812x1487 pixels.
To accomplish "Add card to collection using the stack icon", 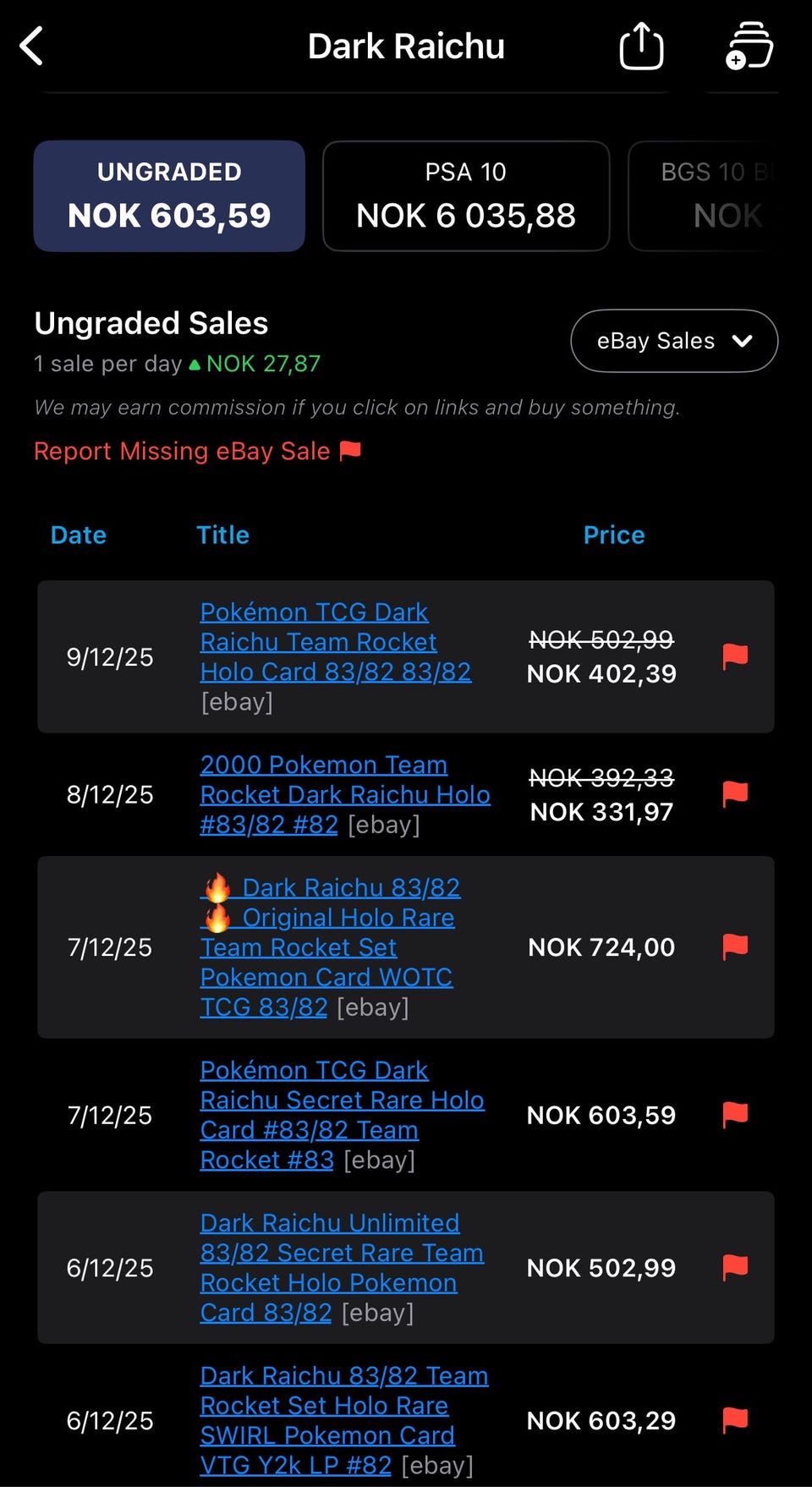I will pyautogui.click(x=749, y=46).
